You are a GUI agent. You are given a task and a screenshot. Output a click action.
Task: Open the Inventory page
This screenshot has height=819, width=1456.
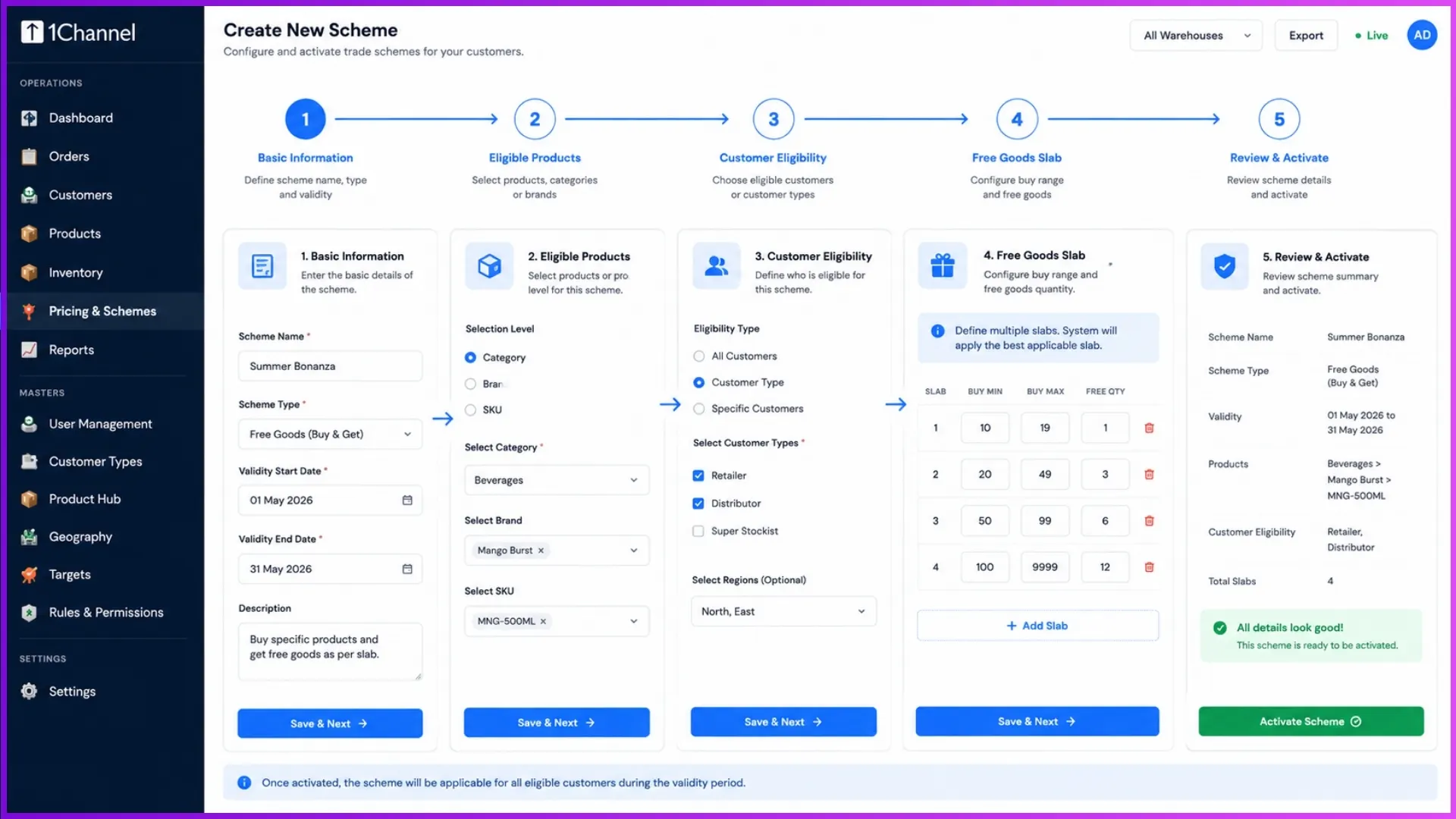[x=75, y=272]
